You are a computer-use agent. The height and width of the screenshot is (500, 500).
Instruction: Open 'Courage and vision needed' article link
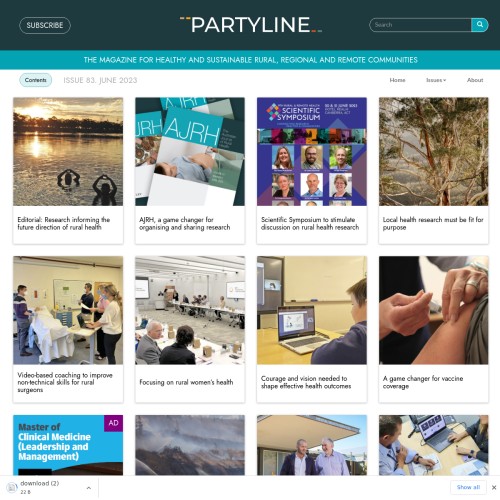[306, 382]
